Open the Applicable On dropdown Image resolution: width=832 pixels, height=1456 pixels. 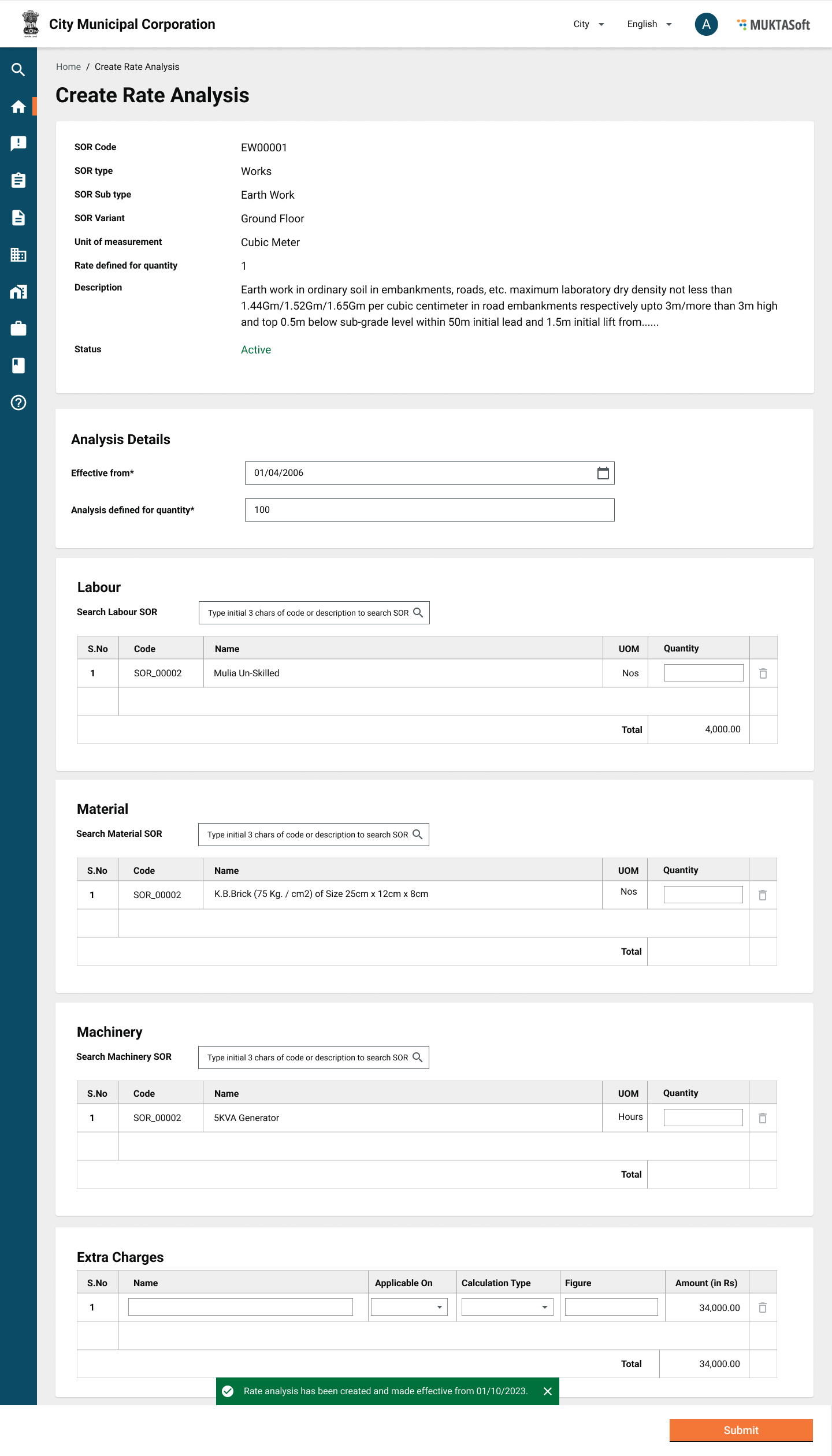(409, 1307)
